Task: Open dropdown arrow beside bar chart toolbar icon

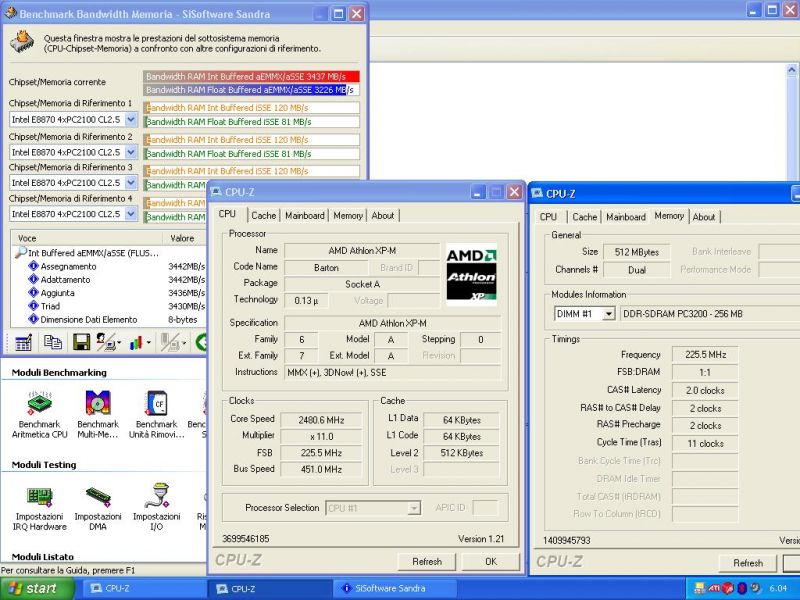Action: [x=148, y=343]
